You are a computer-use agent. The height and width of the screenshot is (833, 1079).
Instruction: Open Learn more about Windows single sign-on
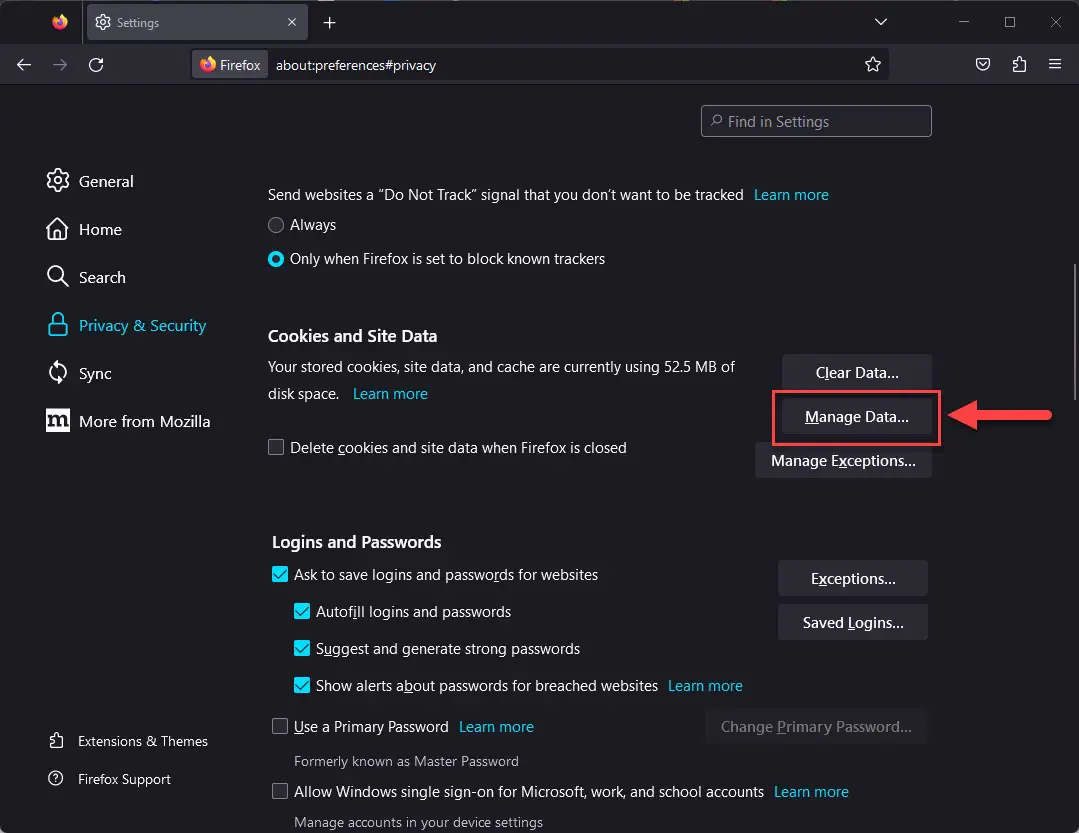tap(811, 792)
